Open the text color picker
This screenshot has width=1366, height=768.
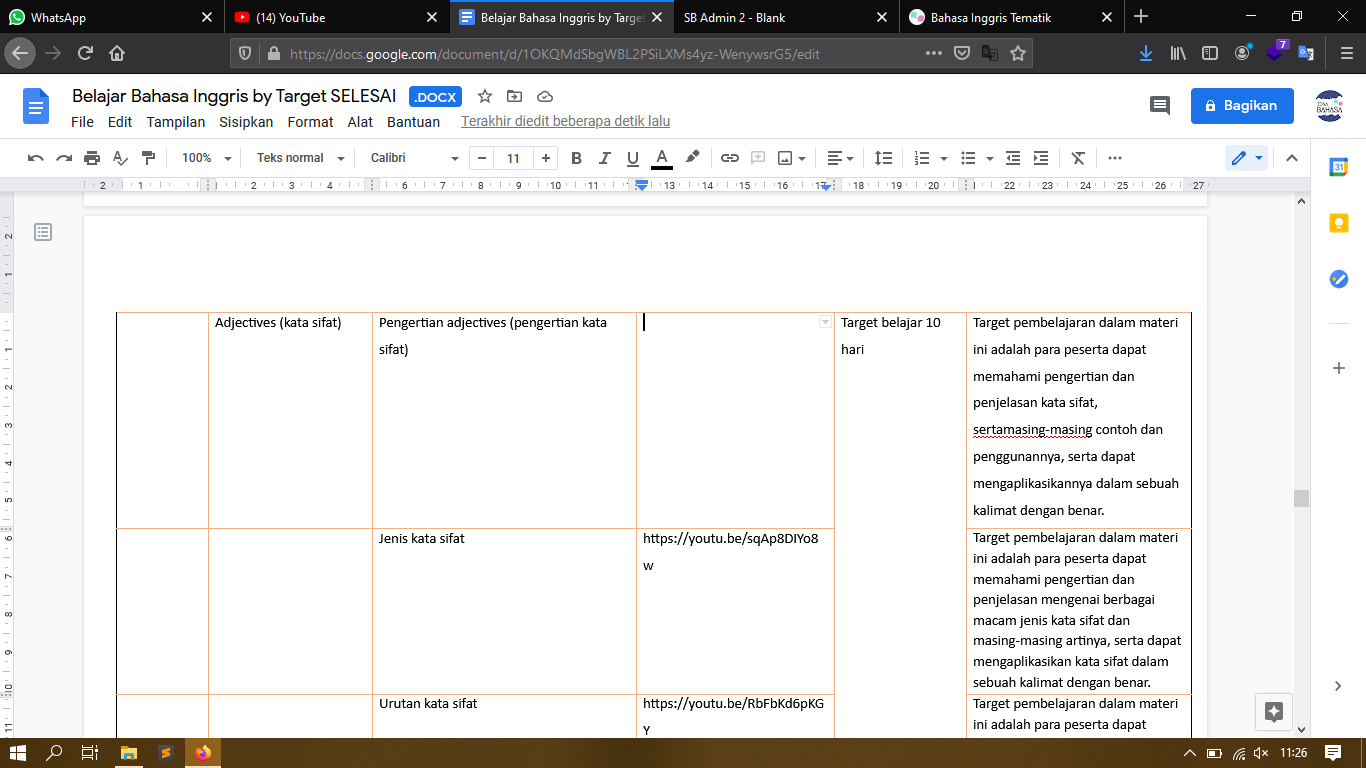[x=661, y=158]
